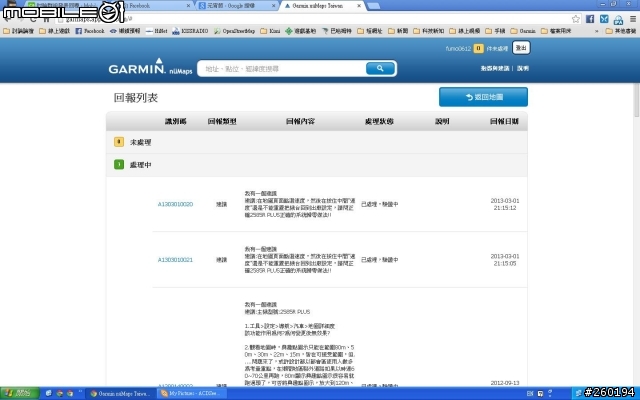Click the fumo0612 username
The height and width of the screenshot is (400, 640).
(x=458, y=48)
